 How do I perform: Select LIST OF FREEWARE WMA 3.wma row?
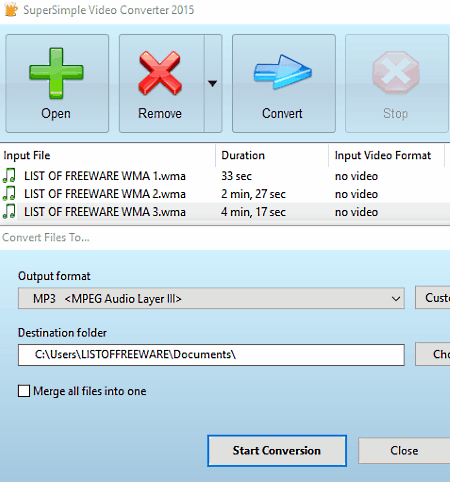pyautogui.click(x=225, y=212)
